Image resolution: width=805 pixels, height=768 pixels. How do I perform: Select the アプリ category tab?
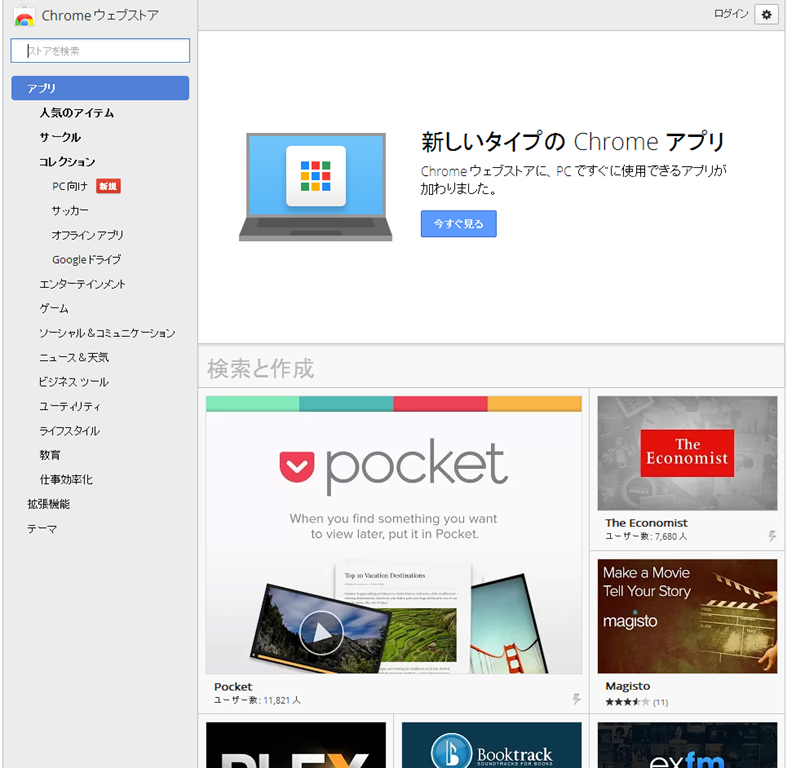tap(100, 88)
